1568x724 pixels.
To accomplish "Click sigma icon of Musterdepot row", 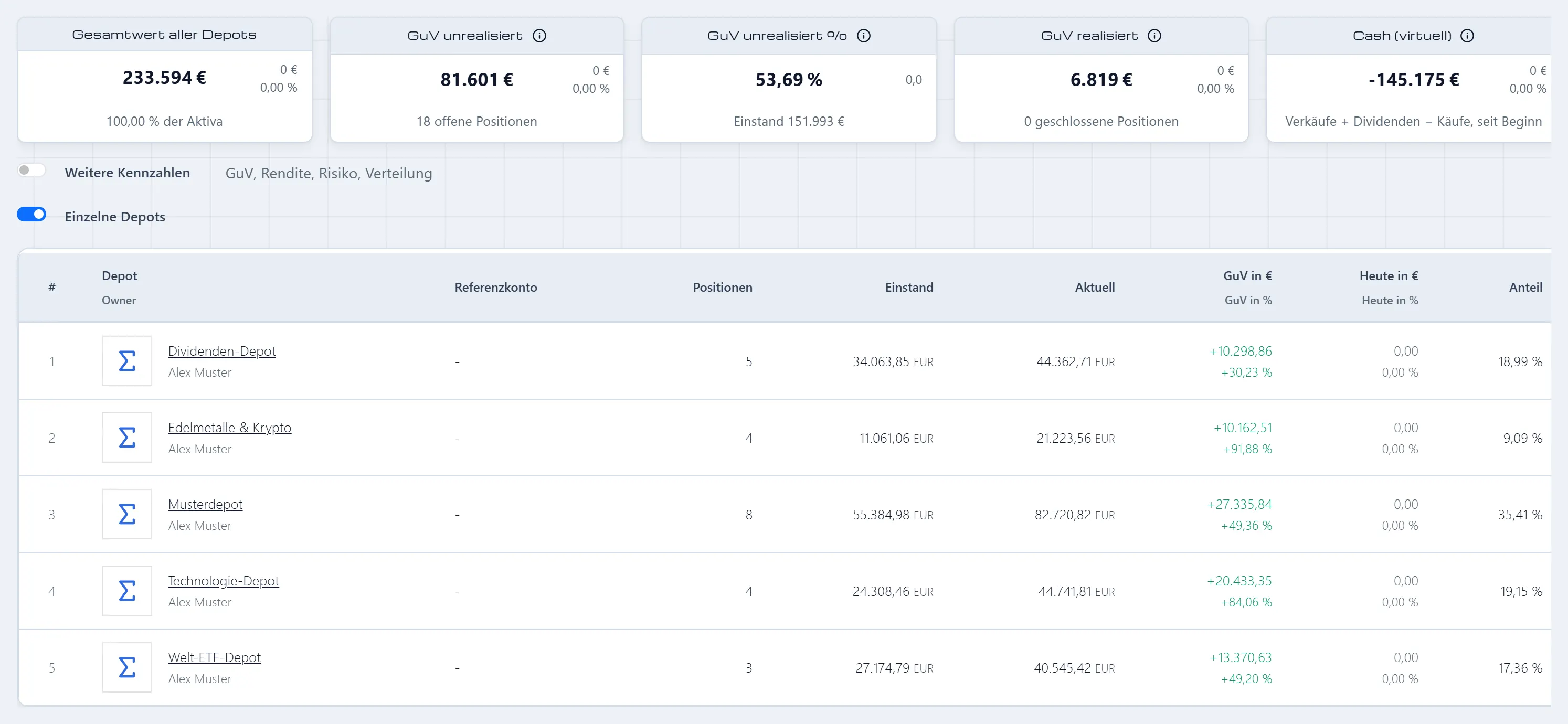I will click(126, 514).
